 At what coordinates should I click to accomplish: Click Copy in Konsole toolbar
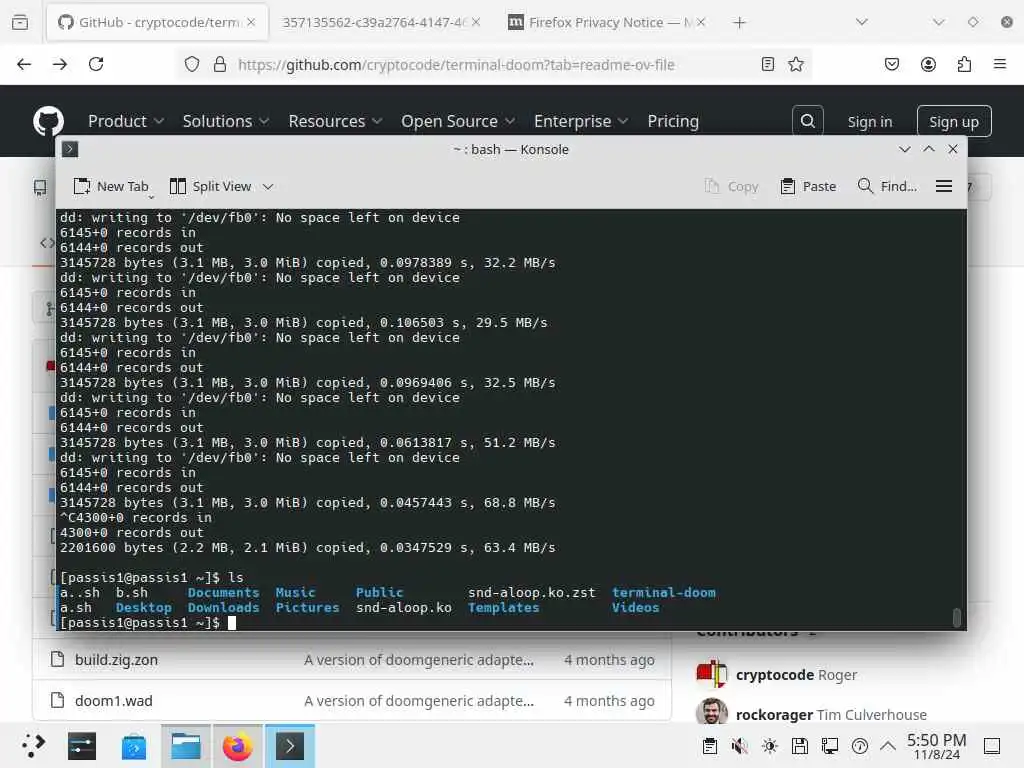[x=731, y=187]
